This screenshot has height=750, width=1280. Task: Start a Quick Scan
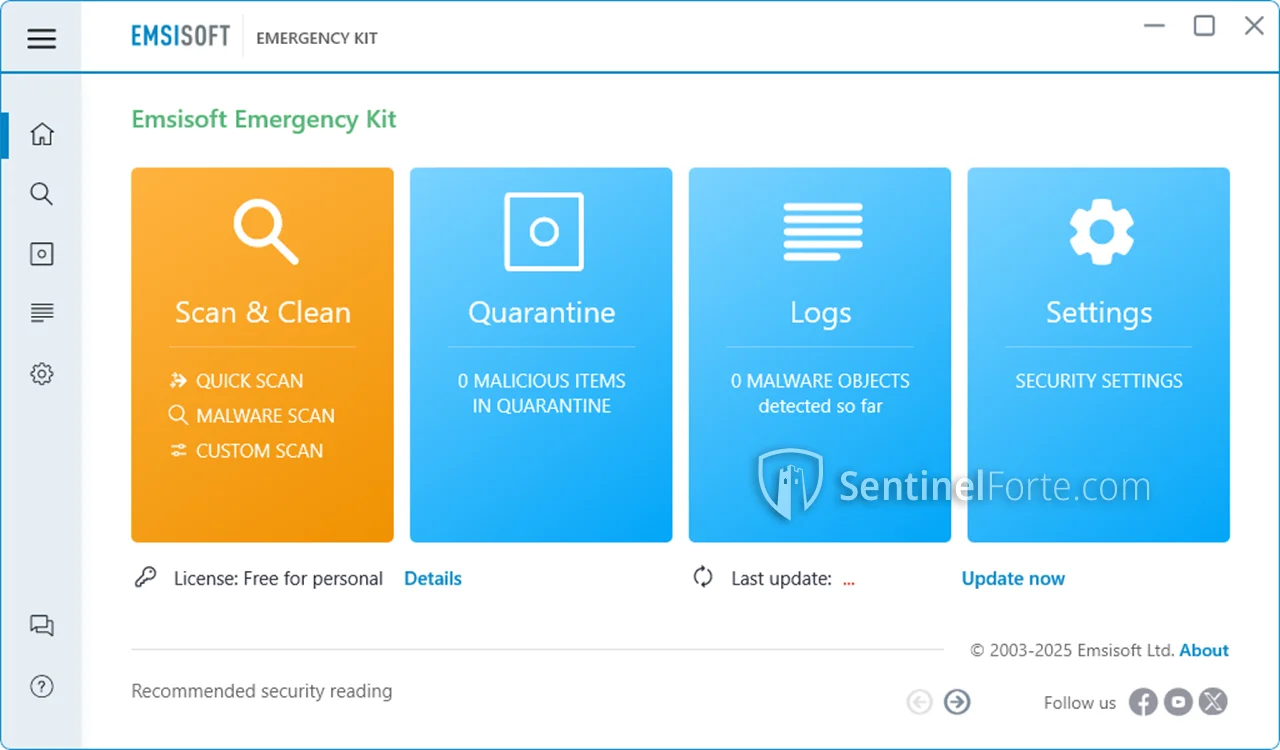248,381
